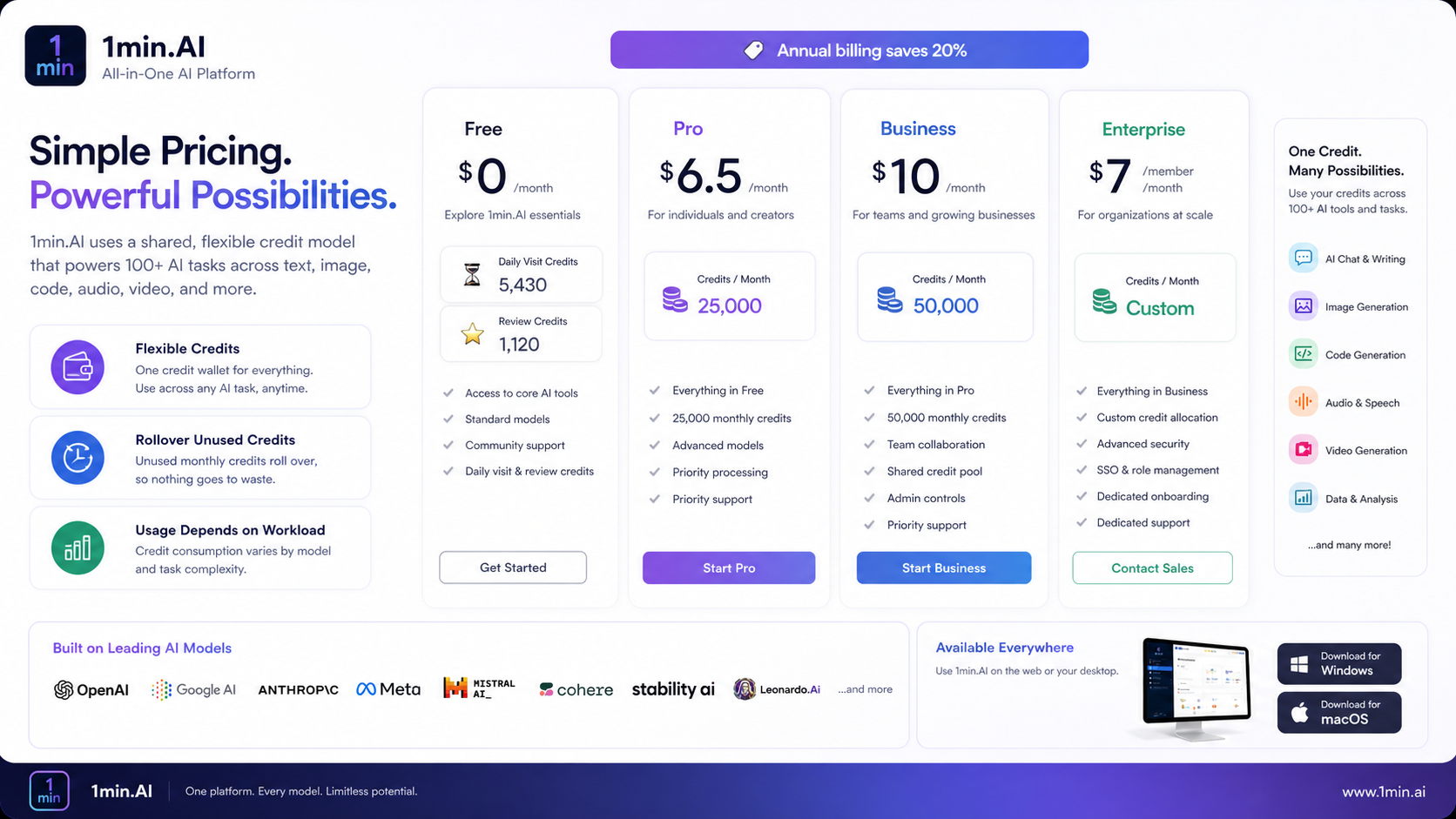Click Download for macOS button
Viewport: 1456px width, 819px height.
point(1339,713)
